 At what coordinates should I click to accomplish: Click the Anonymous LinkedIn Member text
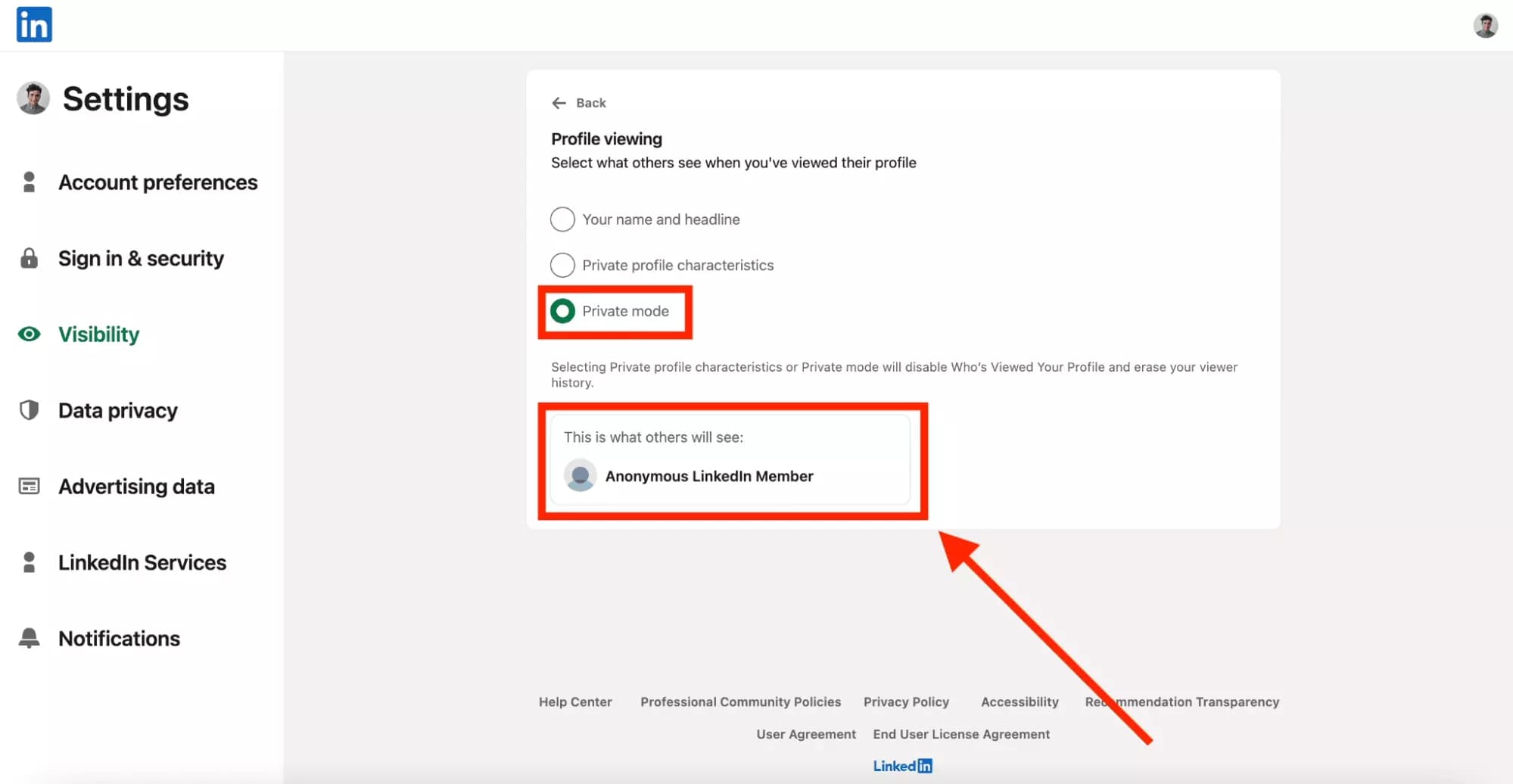(x=709, y=476)
